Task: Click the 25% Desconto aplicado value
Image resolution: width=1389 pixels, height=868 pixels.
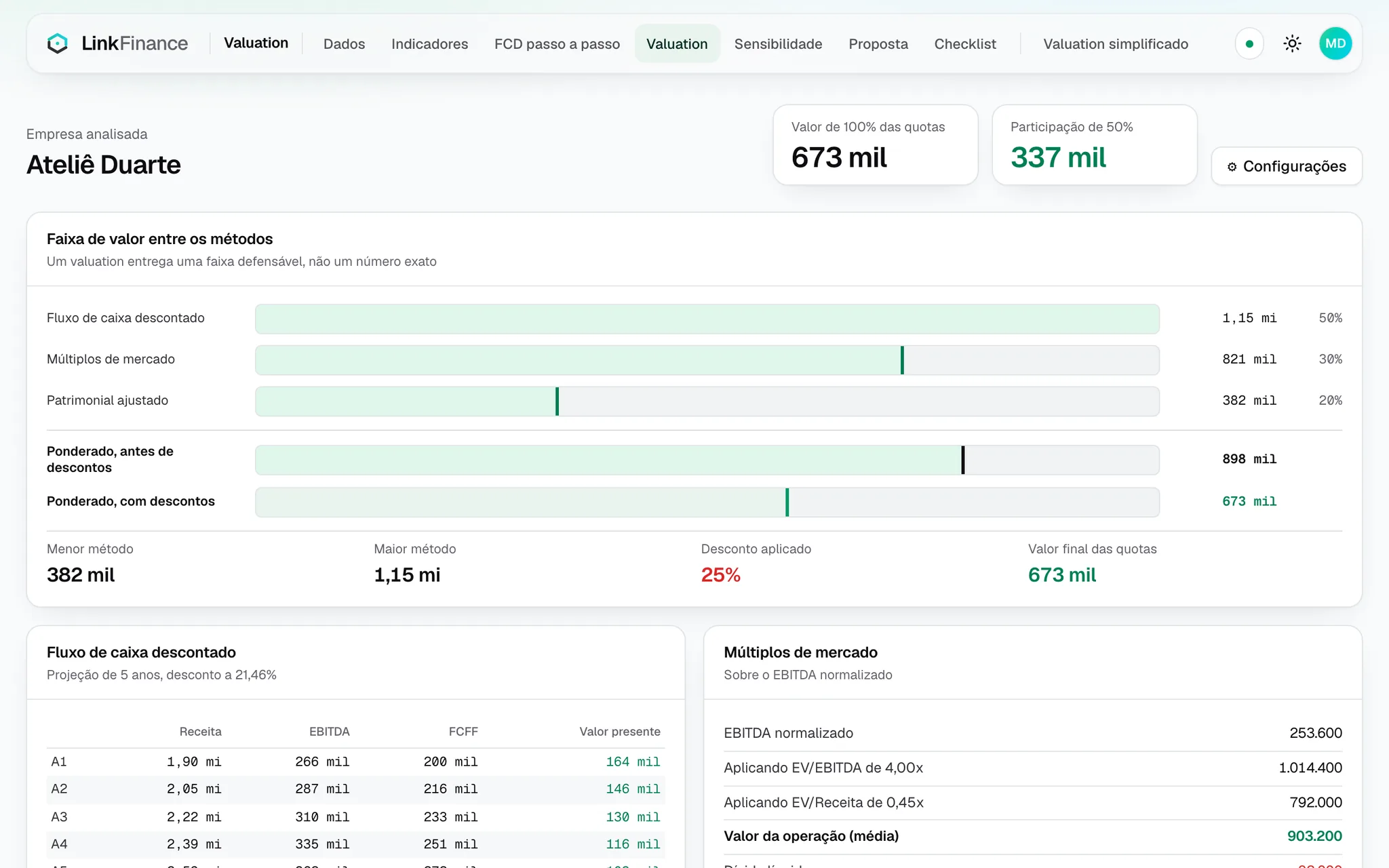Action: coord(720,575)
